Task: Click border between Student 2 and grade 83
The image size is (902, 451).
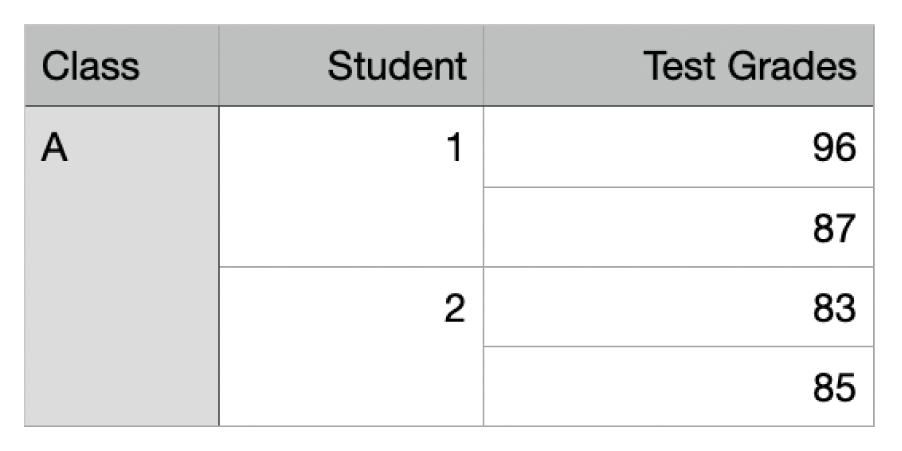Action: [483, 307]
